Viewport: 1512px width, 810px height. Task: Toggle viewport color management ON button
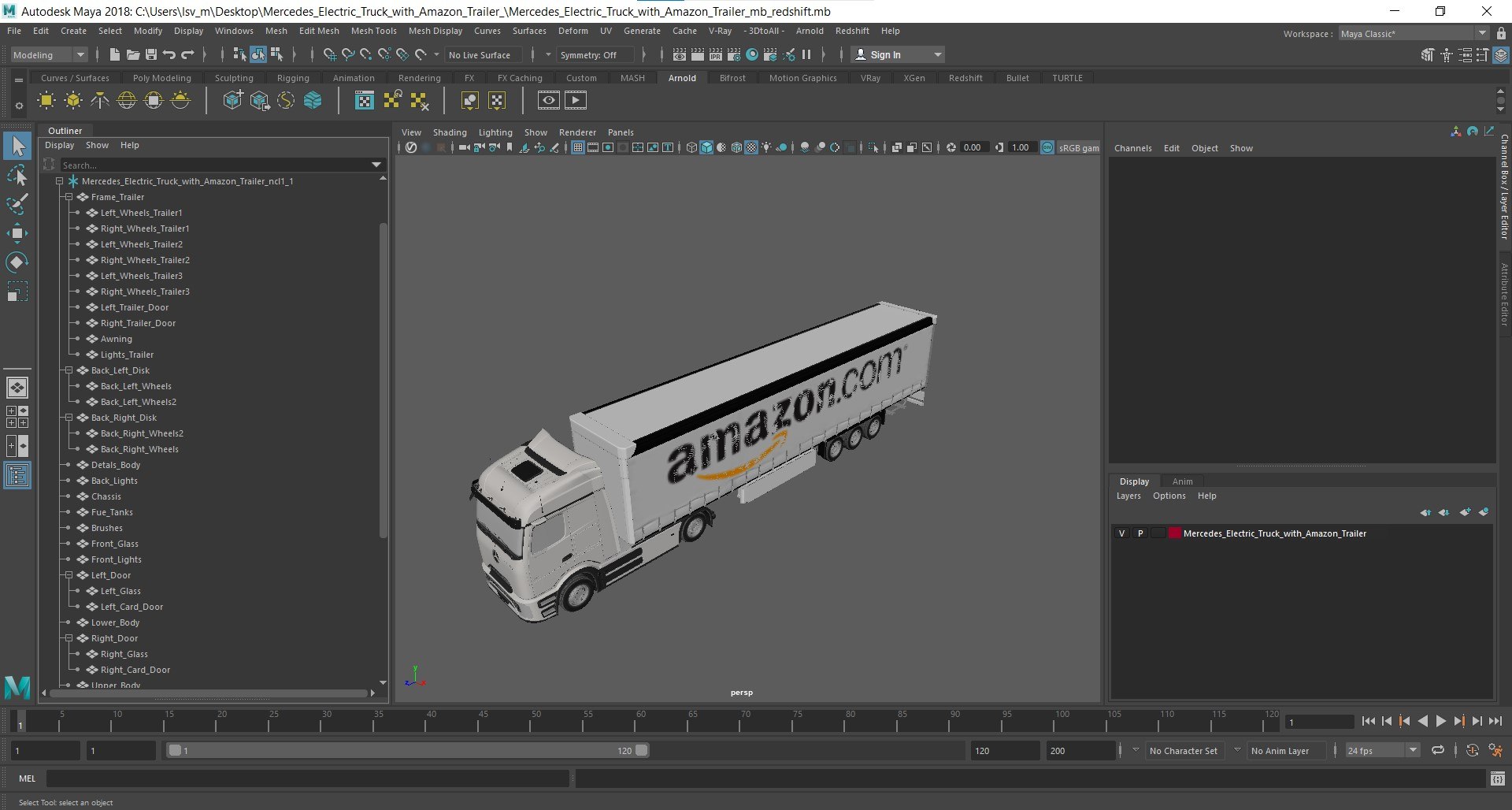coord(1047,147)
